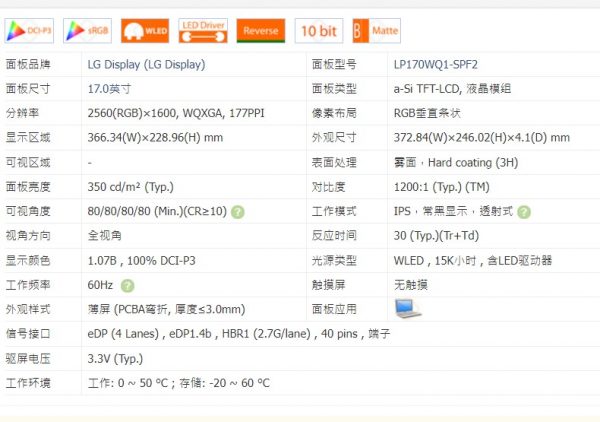
Task: Click the orange WLED backlight badge
Action: click(145, 31)
